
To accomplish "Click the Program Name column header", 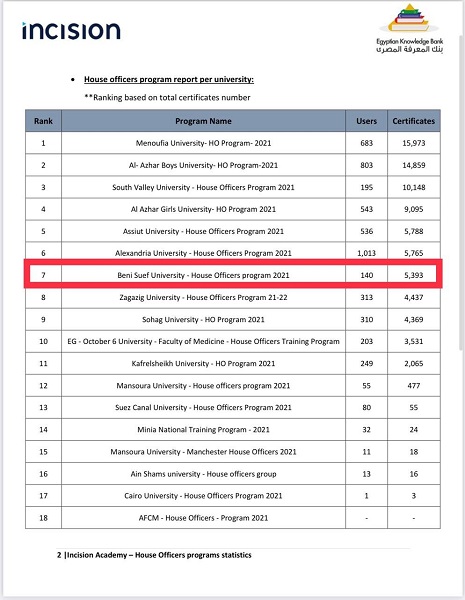I will pos(203,121).
